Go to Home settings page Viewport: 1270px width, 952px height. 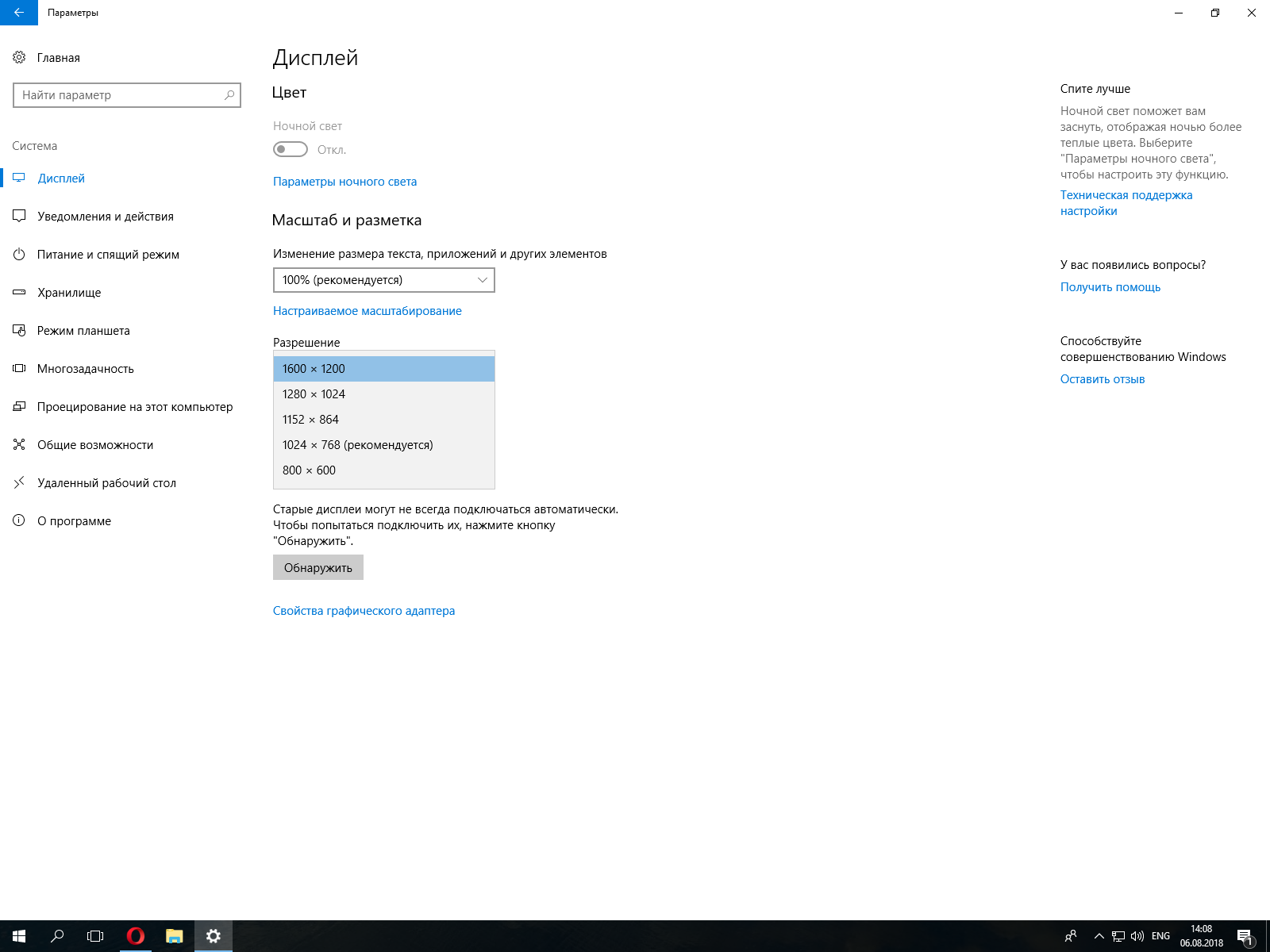[x=59, y=58]
